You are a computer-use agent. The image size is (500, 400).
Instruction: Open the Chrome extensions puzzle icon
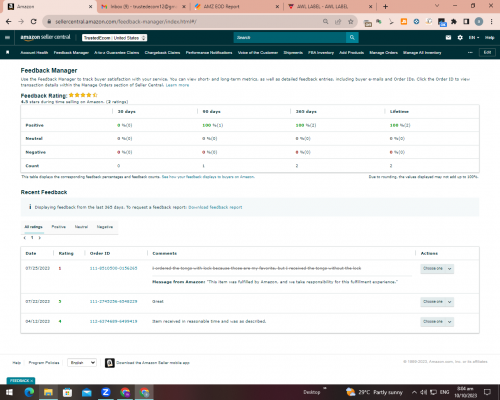(454, 22)
